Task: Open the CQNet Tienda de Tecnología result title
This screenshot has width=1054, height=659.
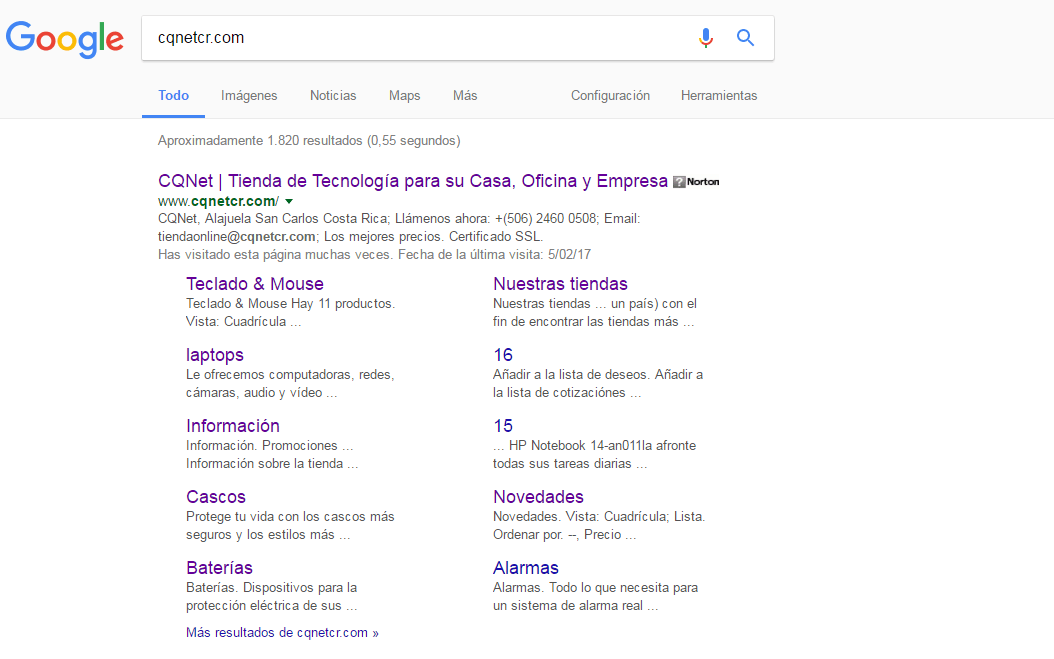Action: [413, 181]
